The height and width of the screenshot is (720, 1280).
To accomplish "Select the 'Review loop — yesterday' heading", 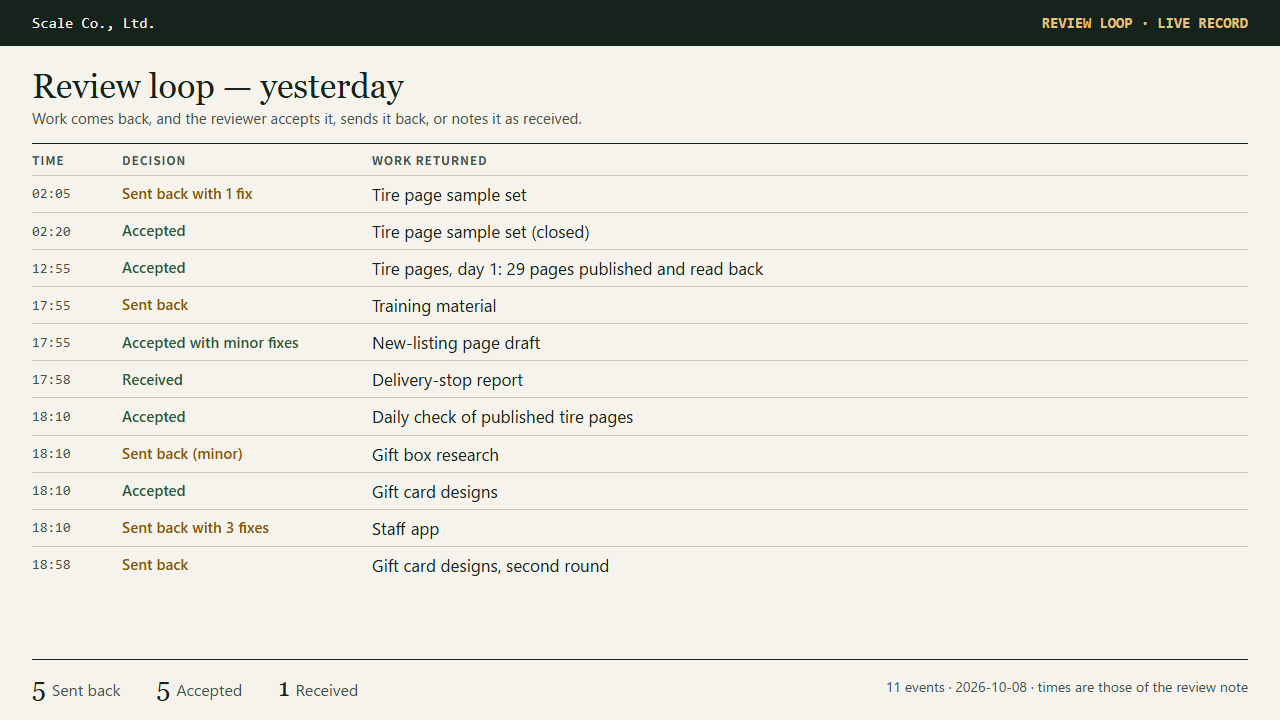I will point(218,86).
